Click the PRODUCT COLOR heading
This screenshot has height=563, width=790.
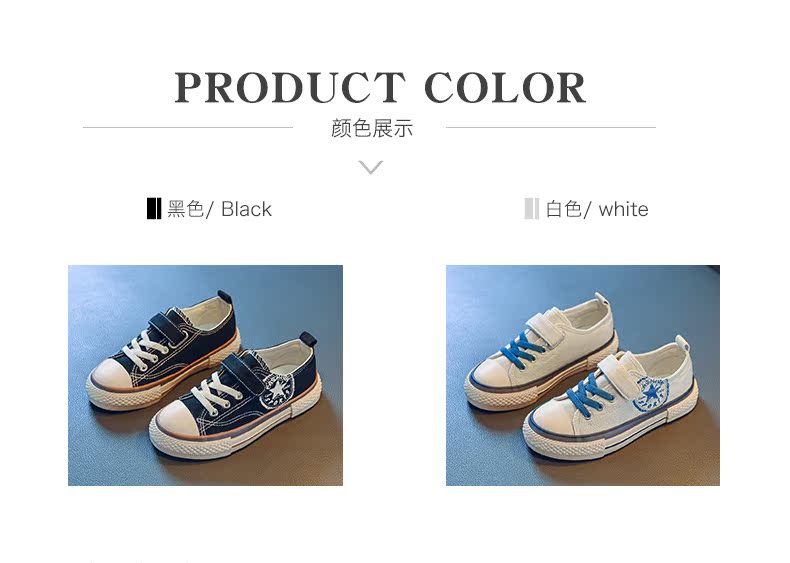pos(380,88)
